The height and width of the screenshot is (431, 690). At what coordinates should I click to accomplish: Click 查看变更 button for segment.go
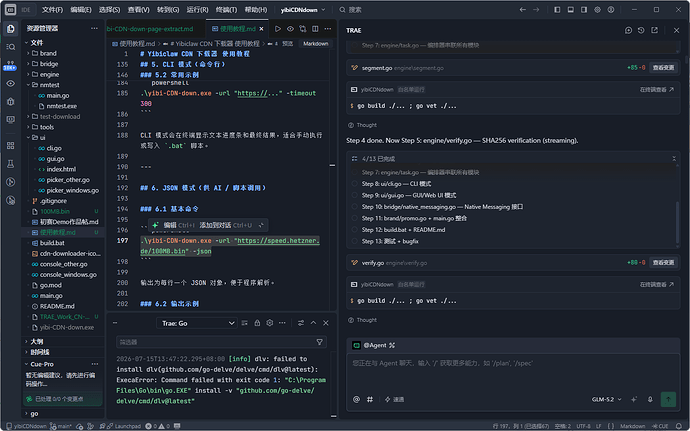(663, 68)
